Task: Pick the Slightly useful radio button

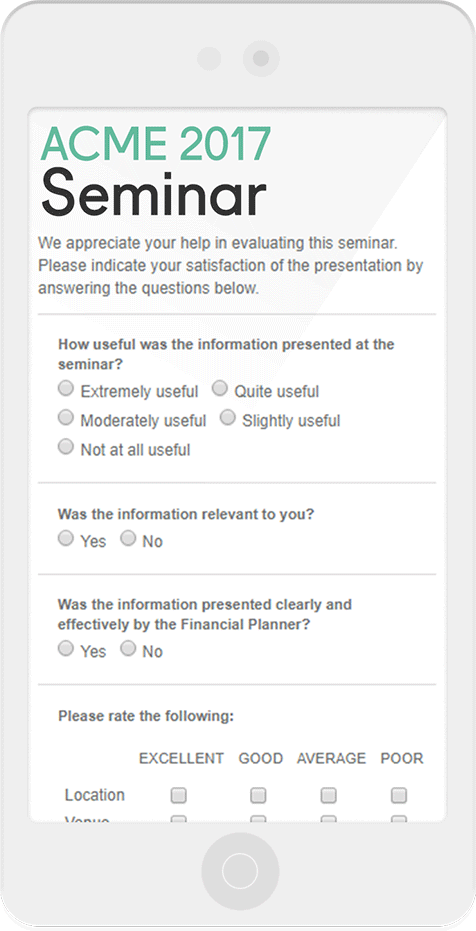Action: click(227, 417)
